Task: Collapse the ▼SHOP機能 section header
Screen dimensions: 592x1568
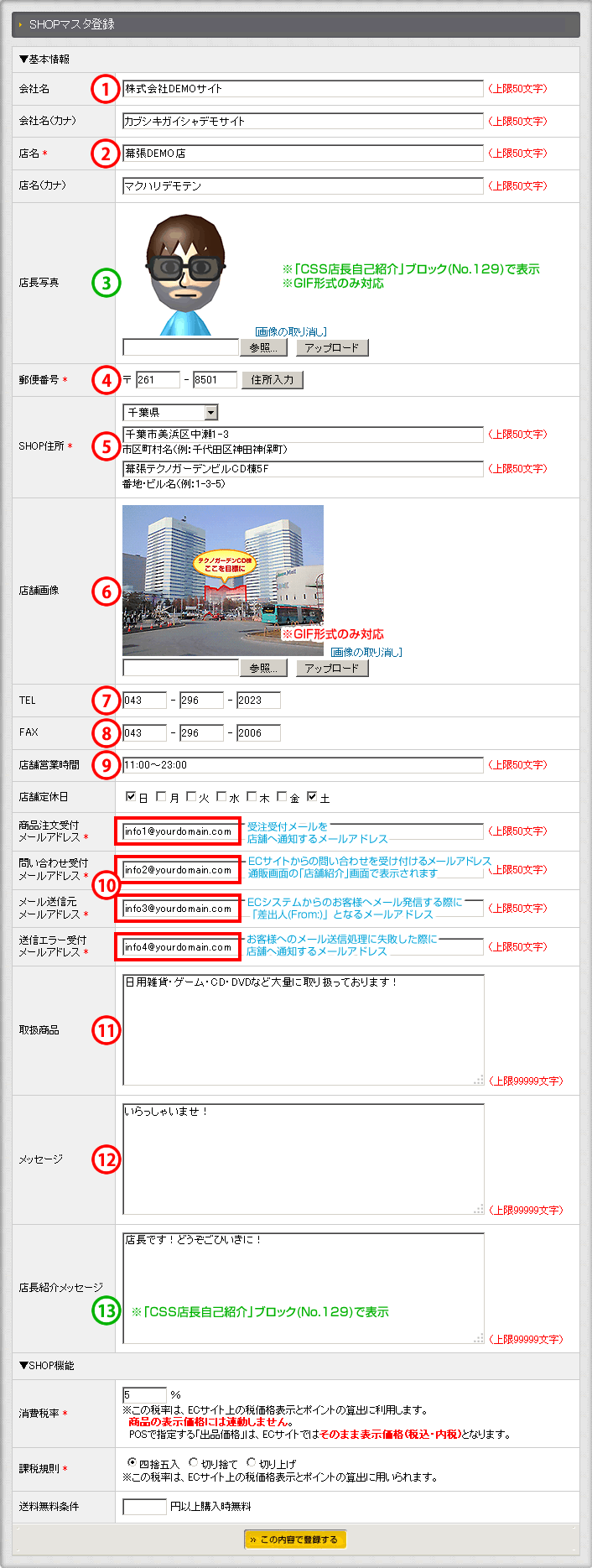Action: (46, 1366)
